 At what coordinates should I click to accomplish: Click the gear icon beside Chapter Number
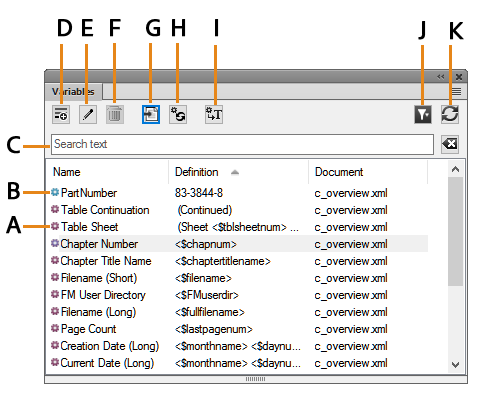55,243
